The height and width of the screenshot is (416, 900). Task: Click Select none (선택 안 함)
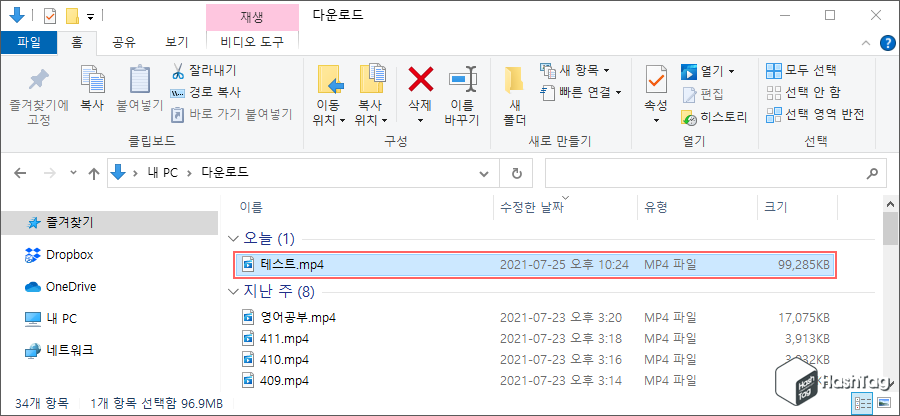(803, 92)
